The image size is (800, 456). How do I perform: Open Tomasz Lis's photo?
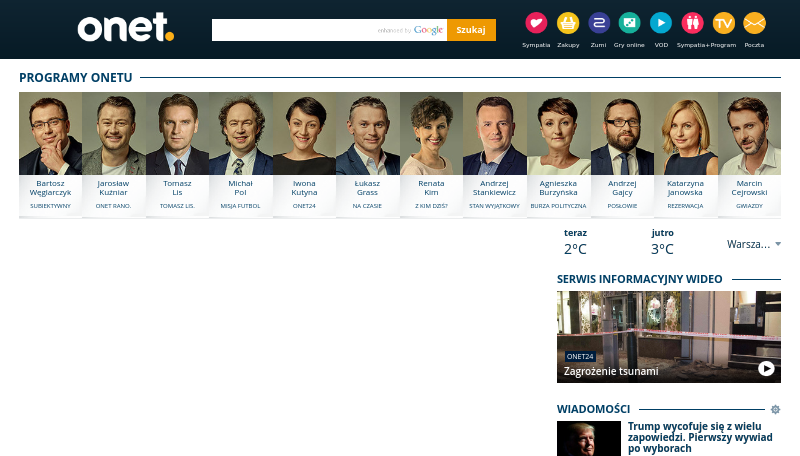178,134
